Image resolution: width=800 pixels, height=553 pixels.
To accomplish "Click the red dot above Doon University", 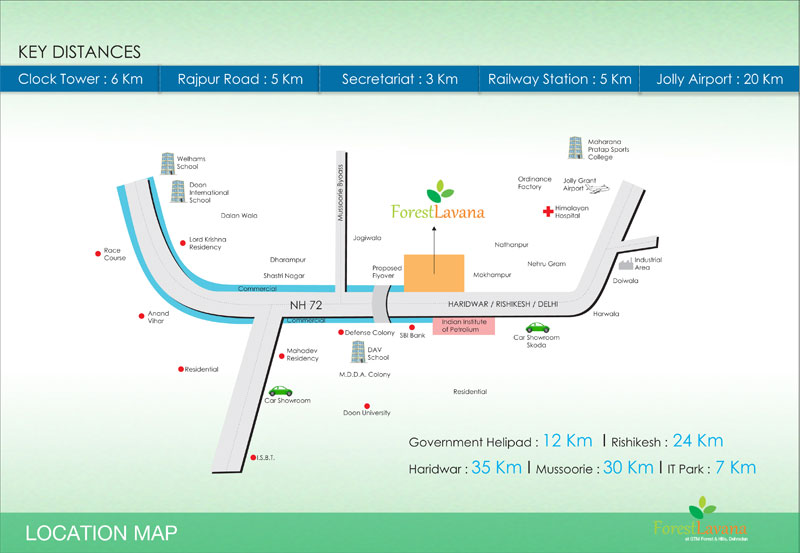I will click(x=367, y=406).
